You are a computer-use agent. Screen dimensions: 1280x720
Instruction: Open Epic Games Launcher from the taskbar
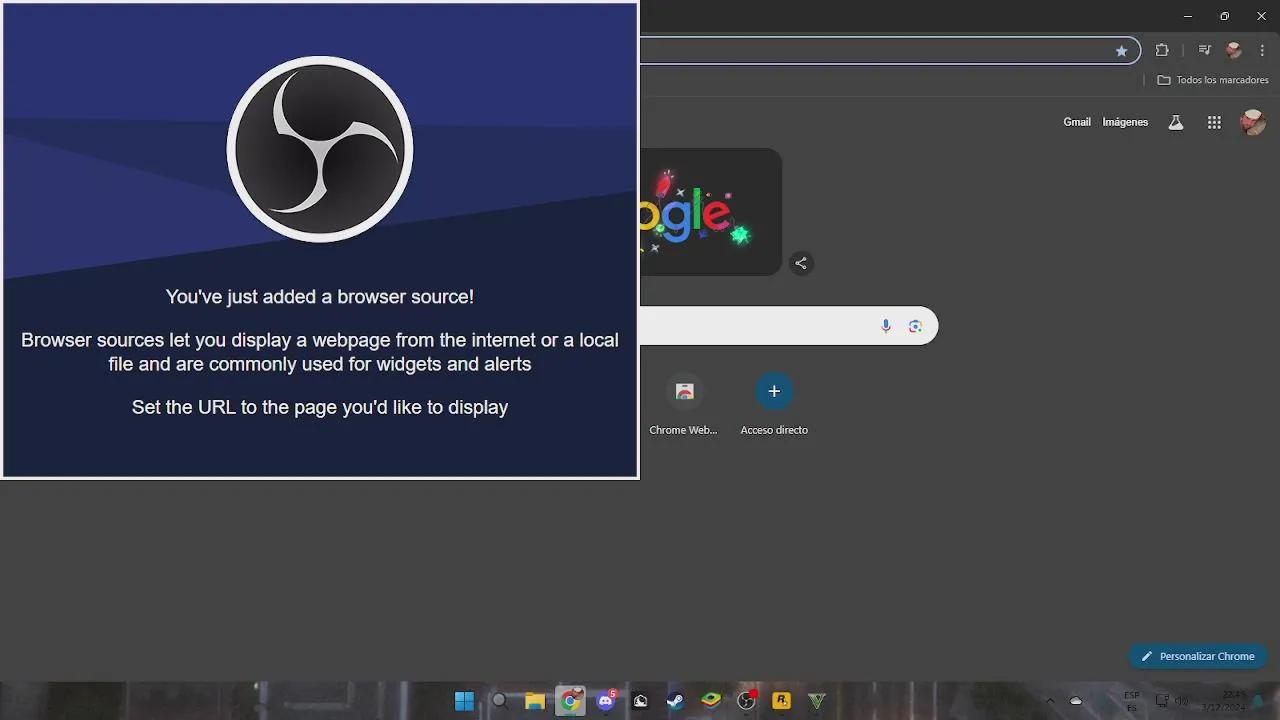point(640,701)
